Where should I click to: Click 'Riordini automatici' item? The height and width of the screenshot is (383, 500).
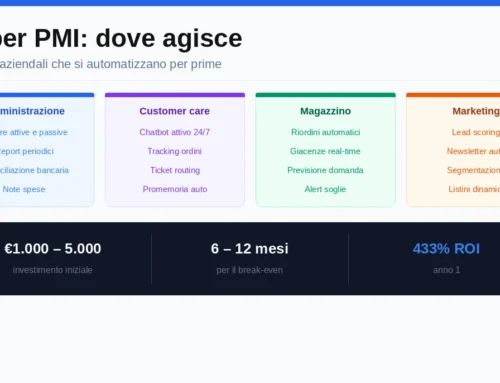[326, 132]
